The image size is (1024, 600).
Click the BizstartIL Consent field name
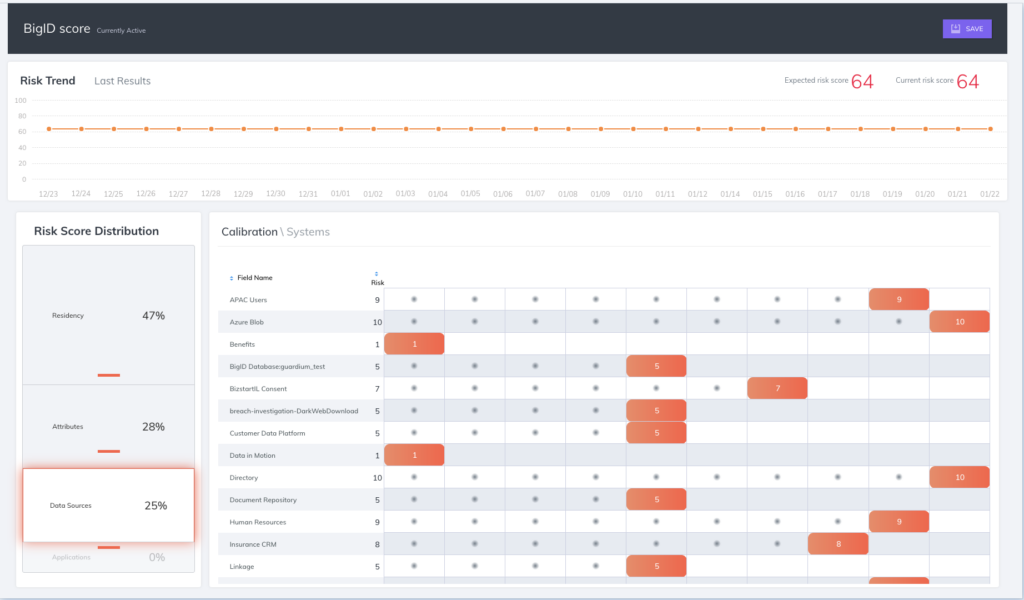[258, 389]
